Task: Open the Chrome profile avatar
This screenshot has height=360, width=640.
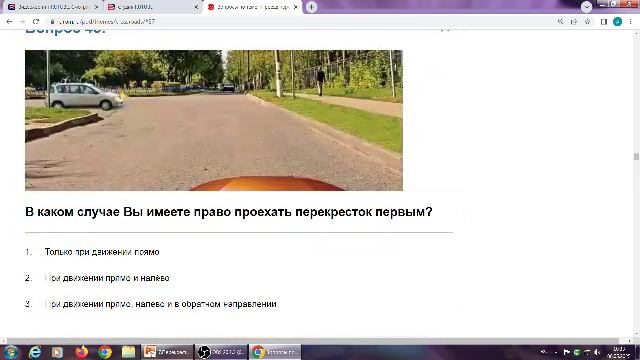Action: [x=617, y=22]
